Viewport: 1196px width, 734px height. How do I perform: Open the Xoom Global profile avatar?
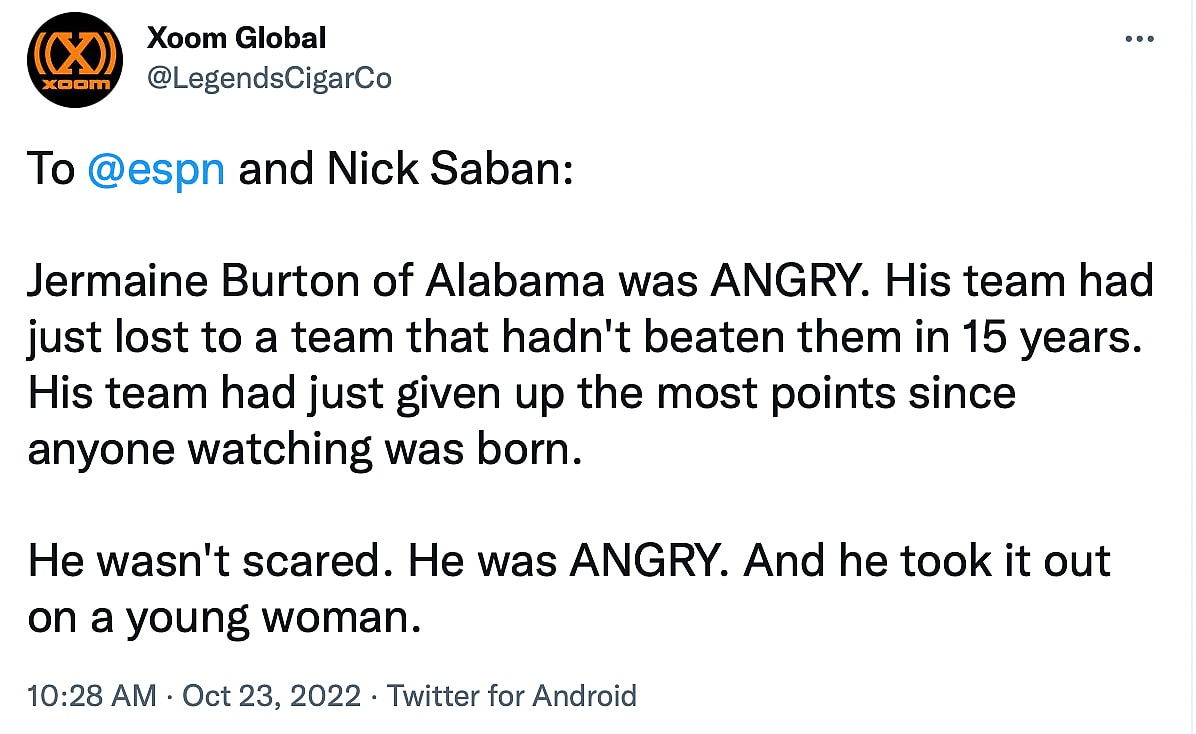coord(75,59)
